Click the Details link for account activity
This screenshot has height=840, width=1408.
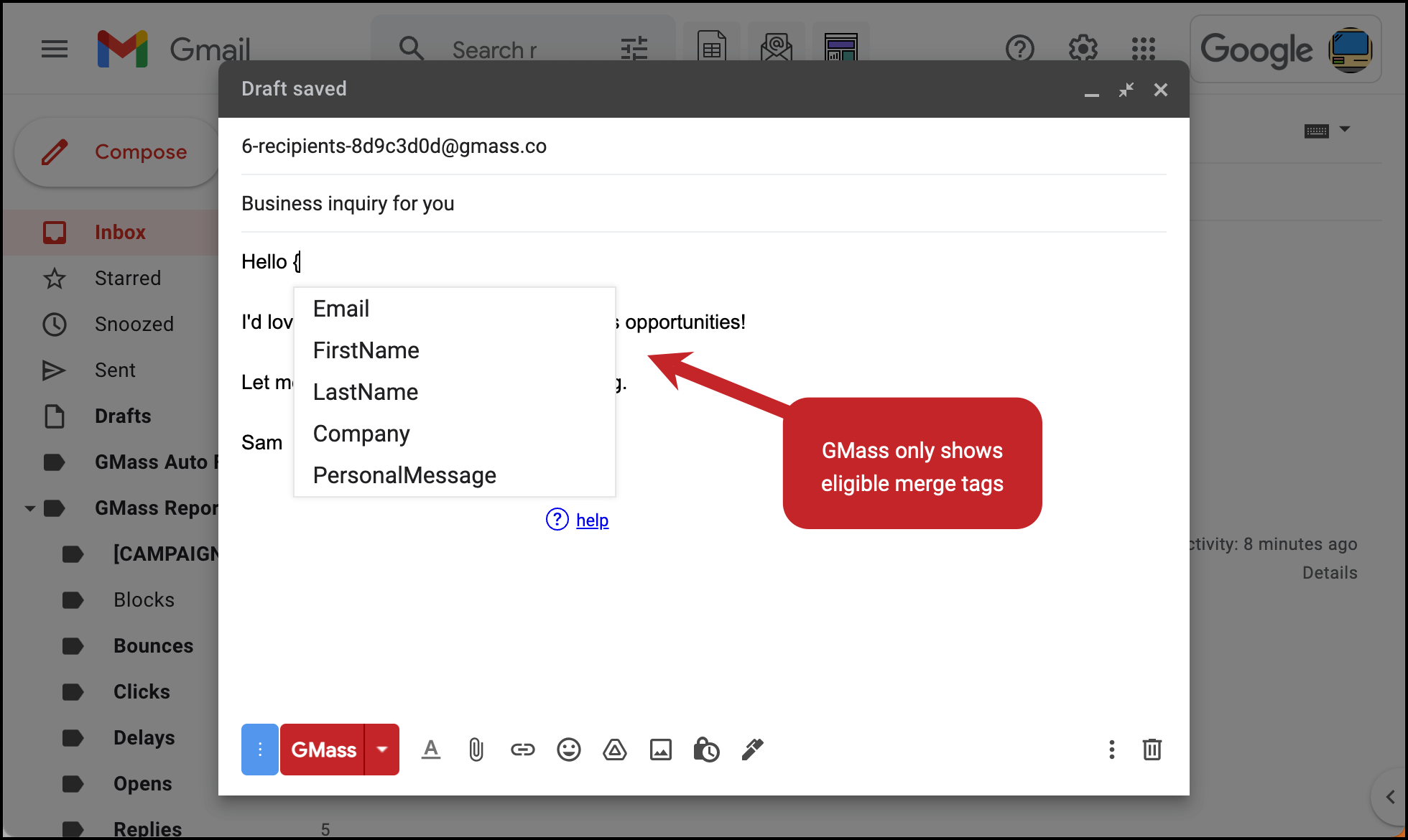pyautogui.click(x=1330, y=573)
